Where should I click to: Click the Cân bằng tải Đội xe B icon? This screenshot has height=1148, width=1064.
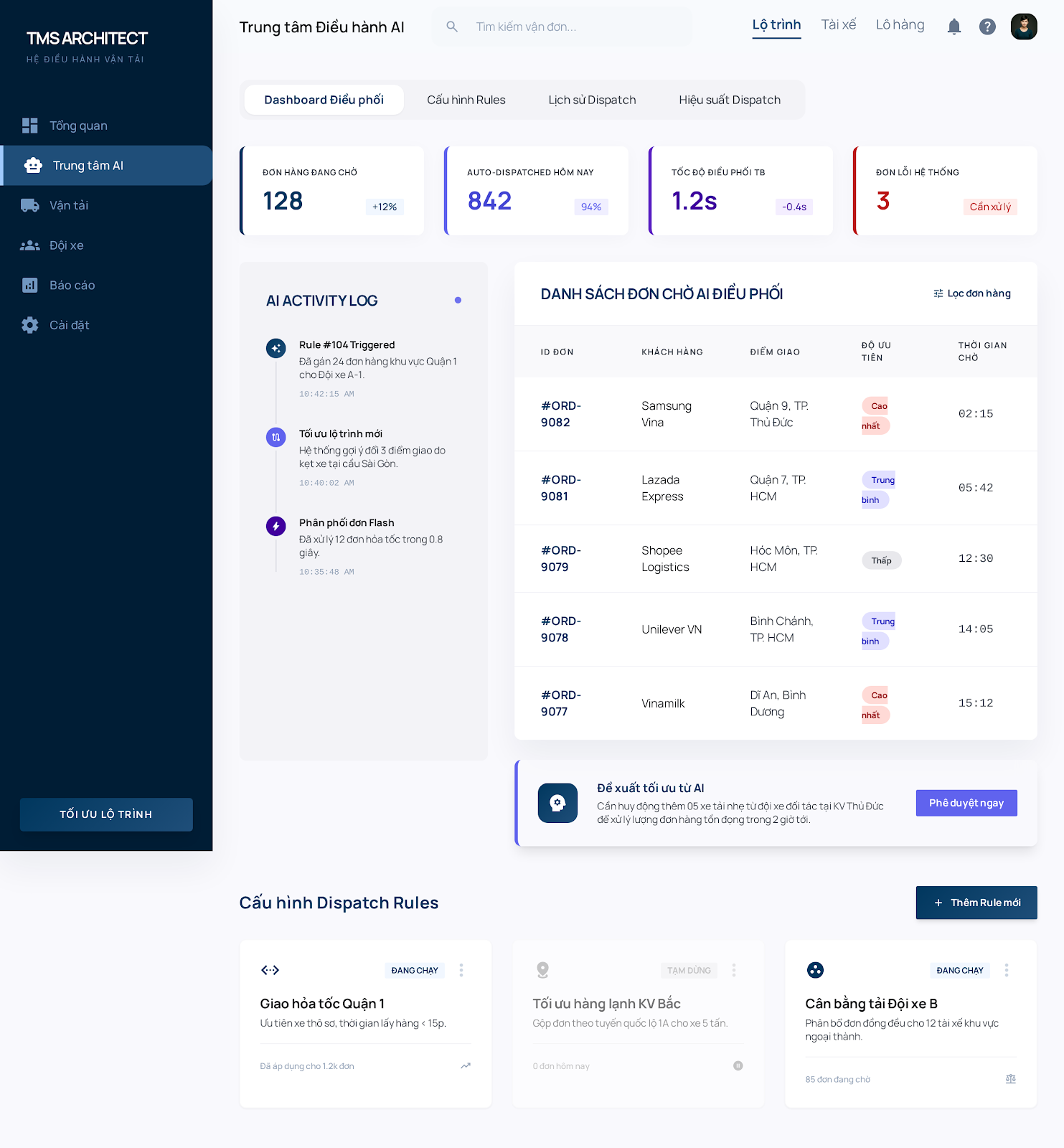tap(815, 970)
